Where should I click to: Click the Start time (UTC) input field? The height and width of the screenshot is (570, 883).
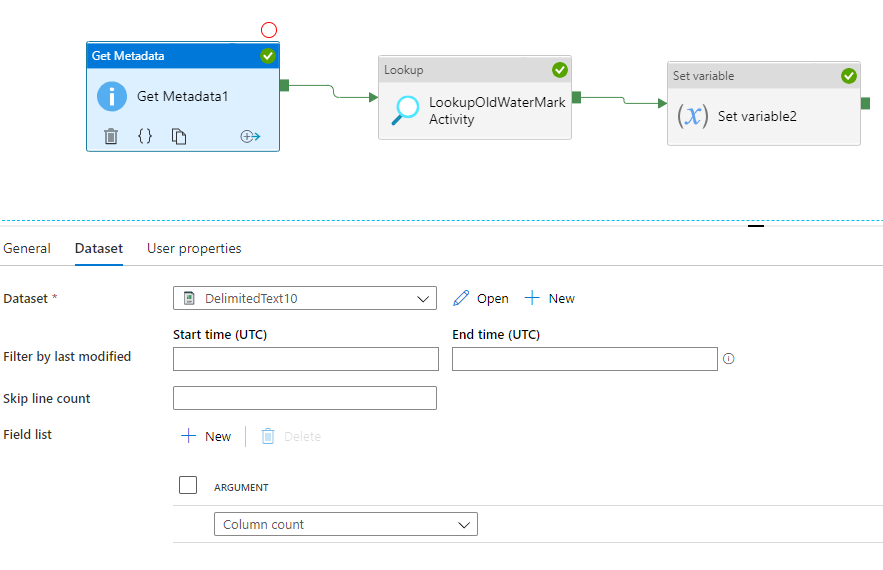306,359
